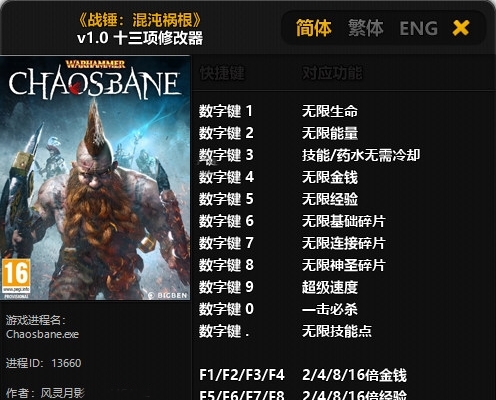Enable 无限金钱 cheat
496x400 pixels.
[x=330, y=177]
